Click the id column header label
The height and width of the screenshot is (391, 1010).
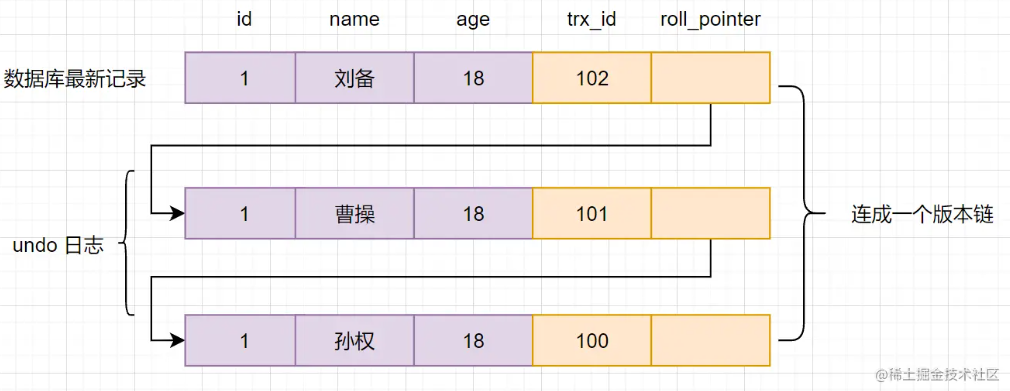pos(244,19)
